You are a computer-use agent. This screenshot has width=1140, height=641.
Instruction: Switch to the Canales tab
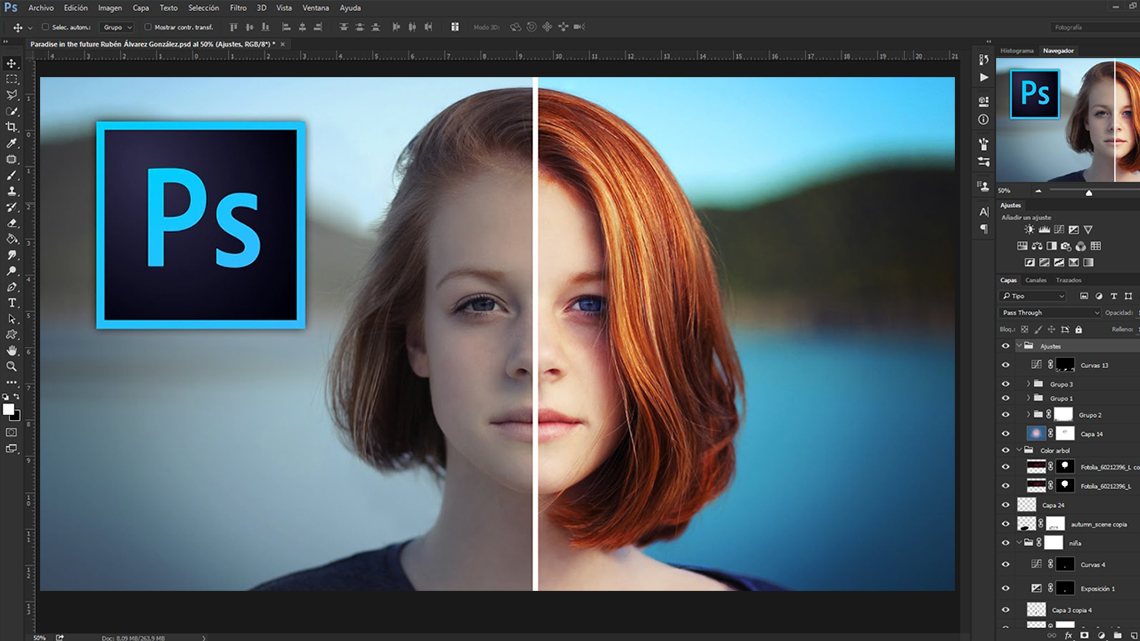(1036, 281)
